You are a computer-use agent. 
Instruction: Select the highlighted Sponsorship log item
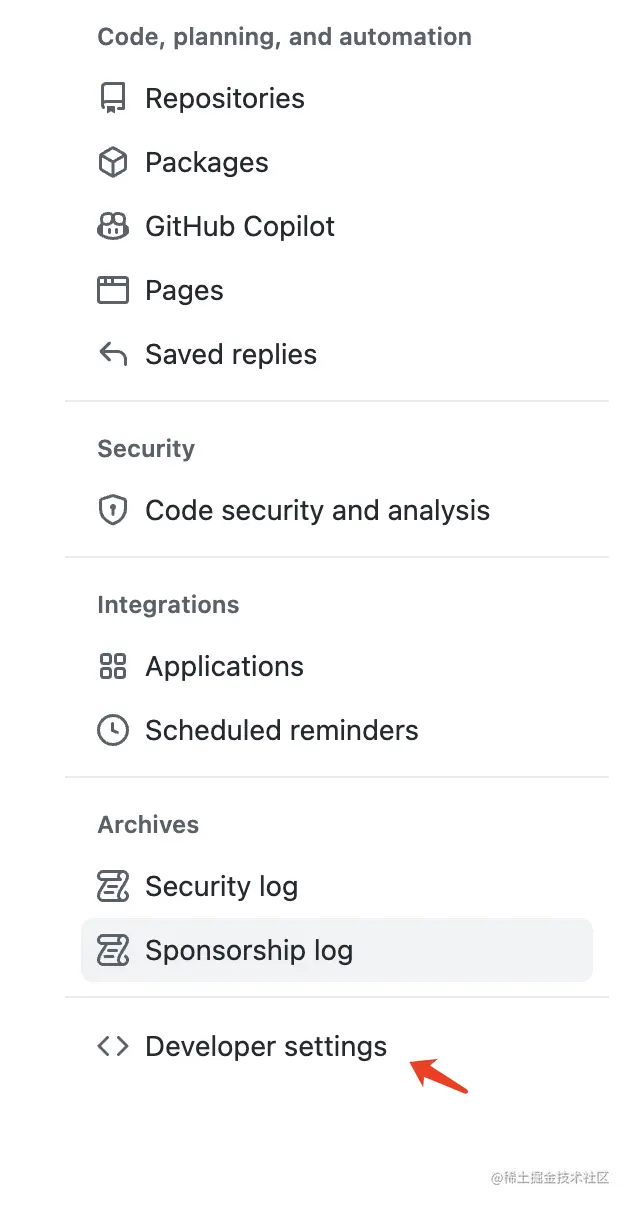pos(337,950)
